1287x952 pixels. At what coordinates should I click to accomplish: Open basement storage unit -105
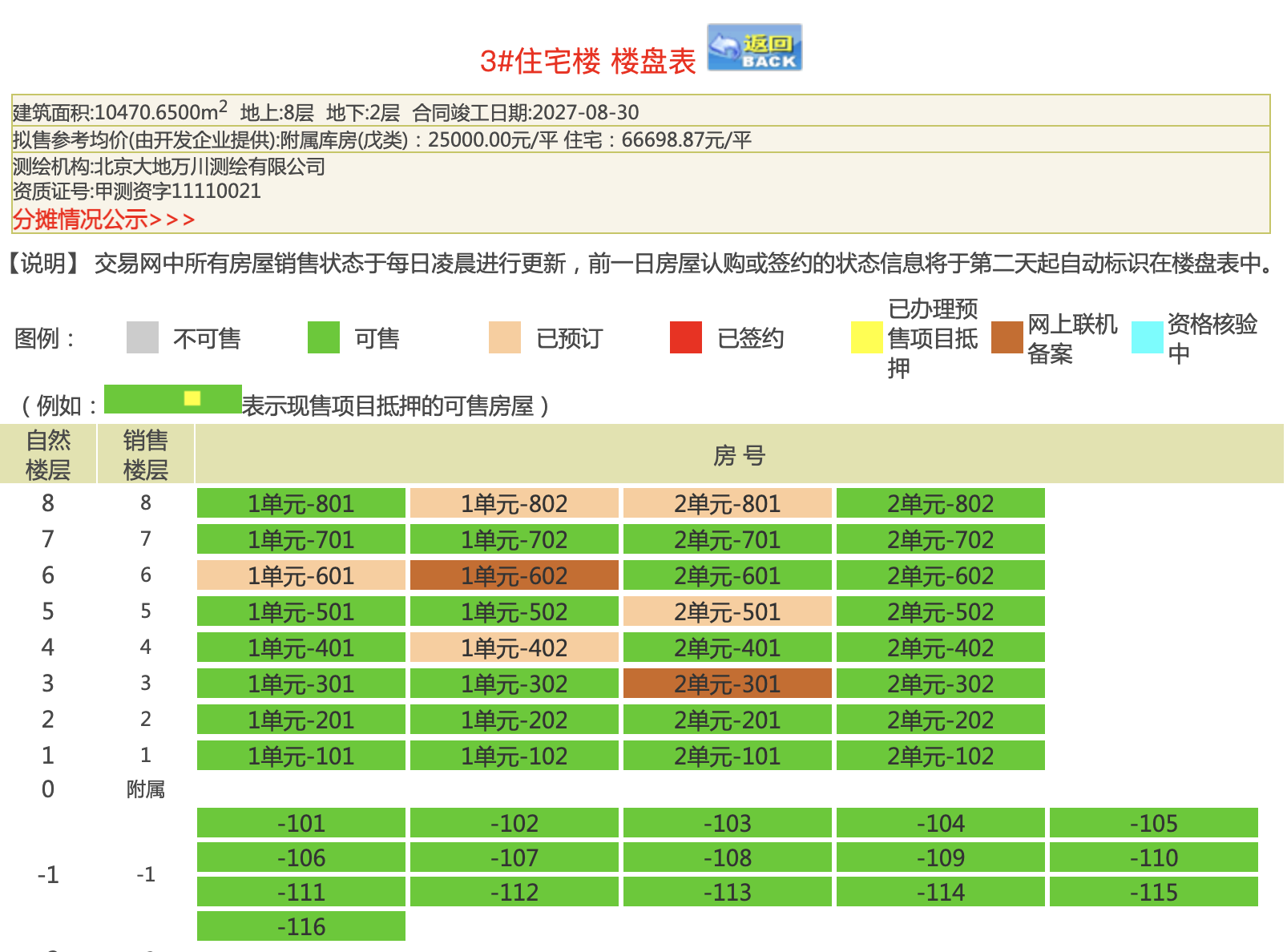(1153, 823)
